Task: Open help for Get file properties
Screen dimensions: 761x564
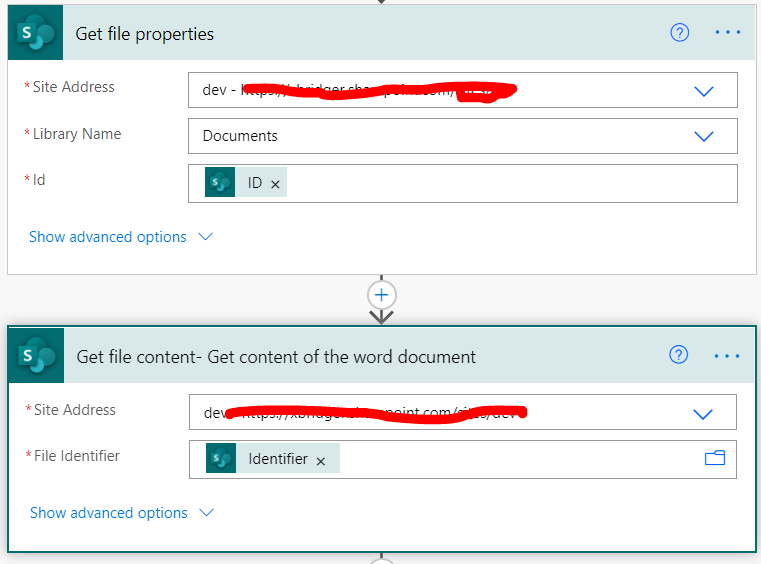Action: [679, 33]
